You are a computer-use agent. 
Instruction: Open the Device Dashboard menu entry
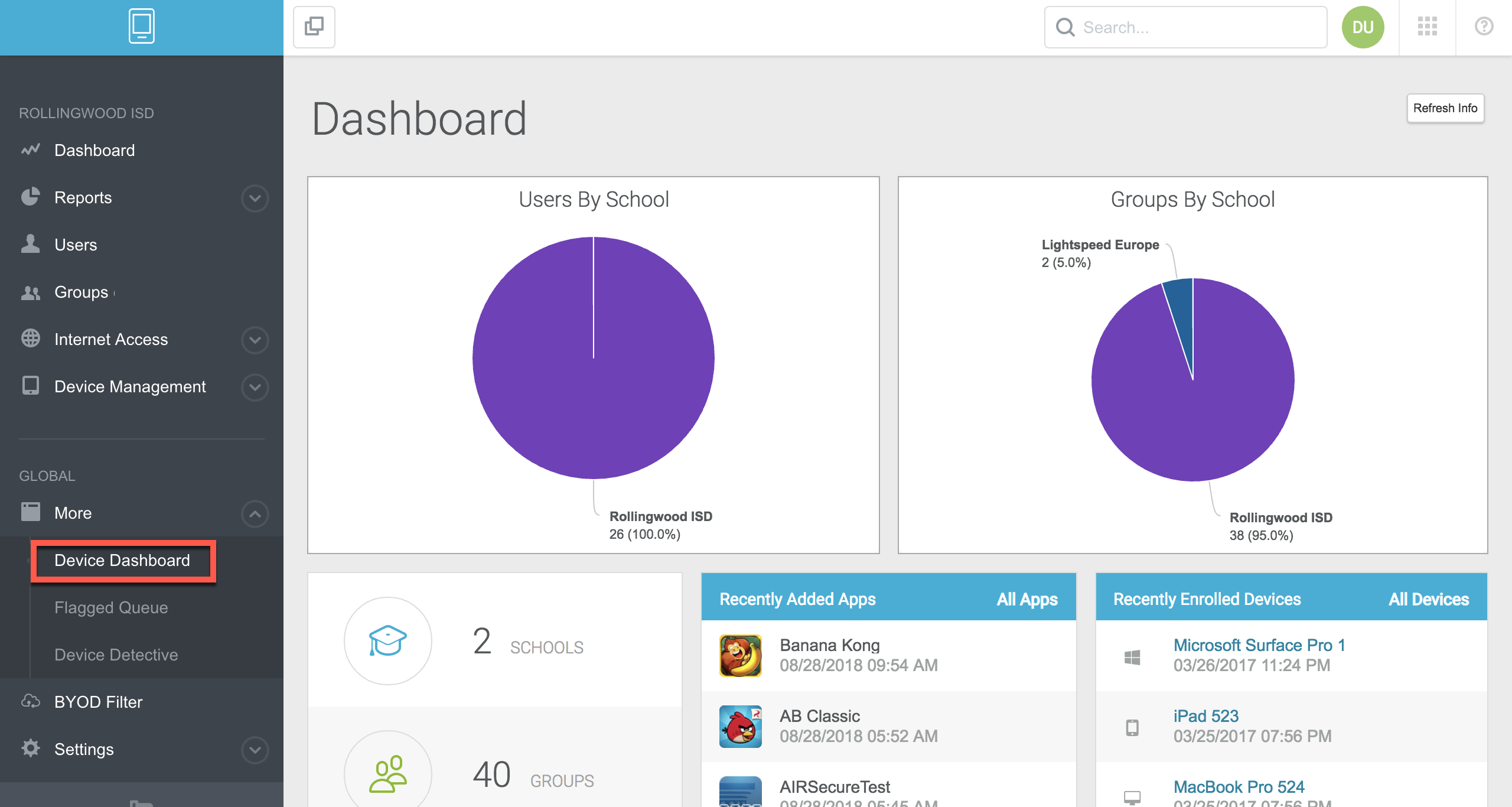[x=122, y=561]
